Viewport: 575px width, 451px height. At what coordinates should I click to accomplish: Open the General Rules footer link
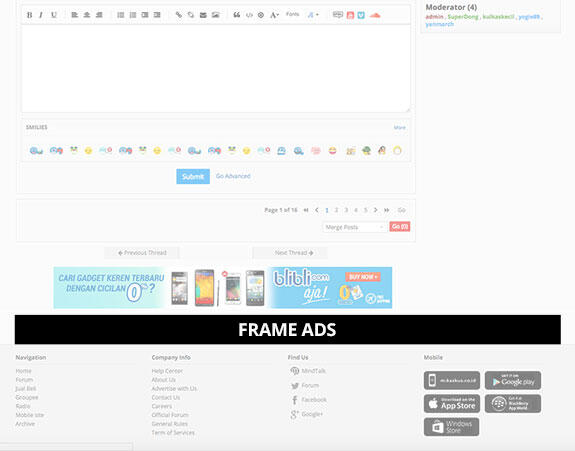click(x=169, y=424)
